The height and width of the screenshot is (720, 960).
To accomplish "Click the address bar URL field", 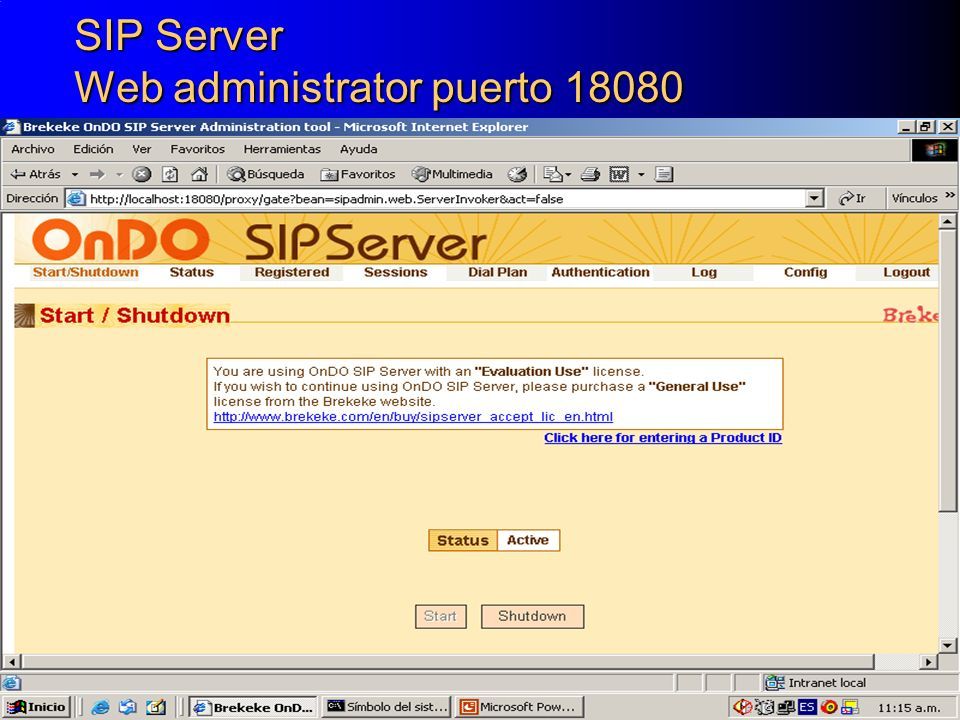I will [446, 198].
